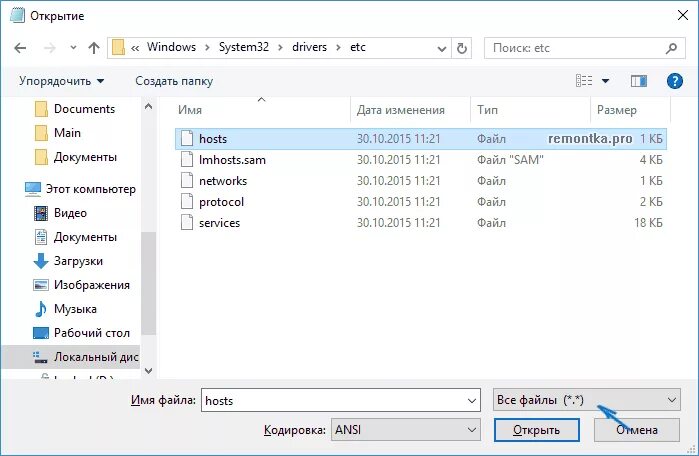
Task: Change the view layout icon
Action: tap(584, 81)
